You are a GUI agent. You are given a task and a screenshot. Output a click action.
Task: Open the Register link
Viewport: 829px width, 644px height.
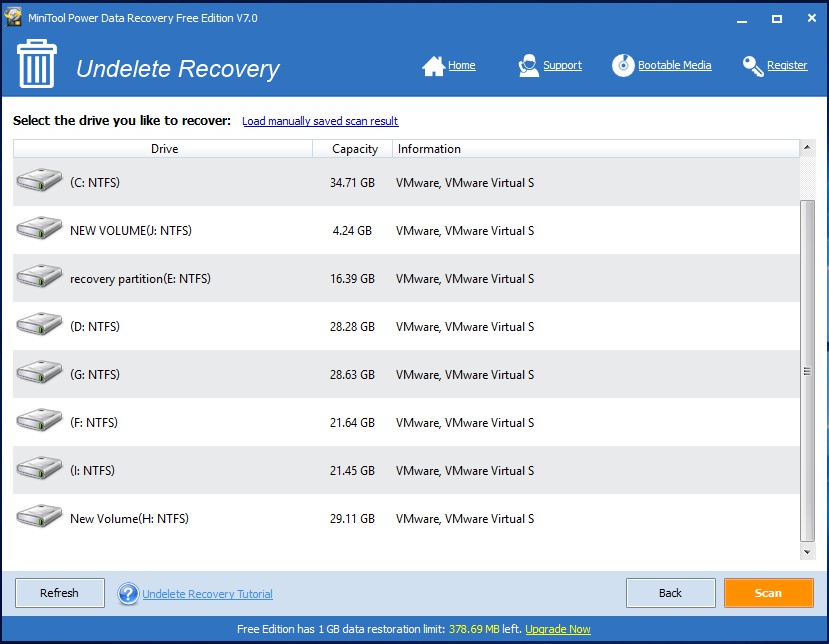click(787, 65)
